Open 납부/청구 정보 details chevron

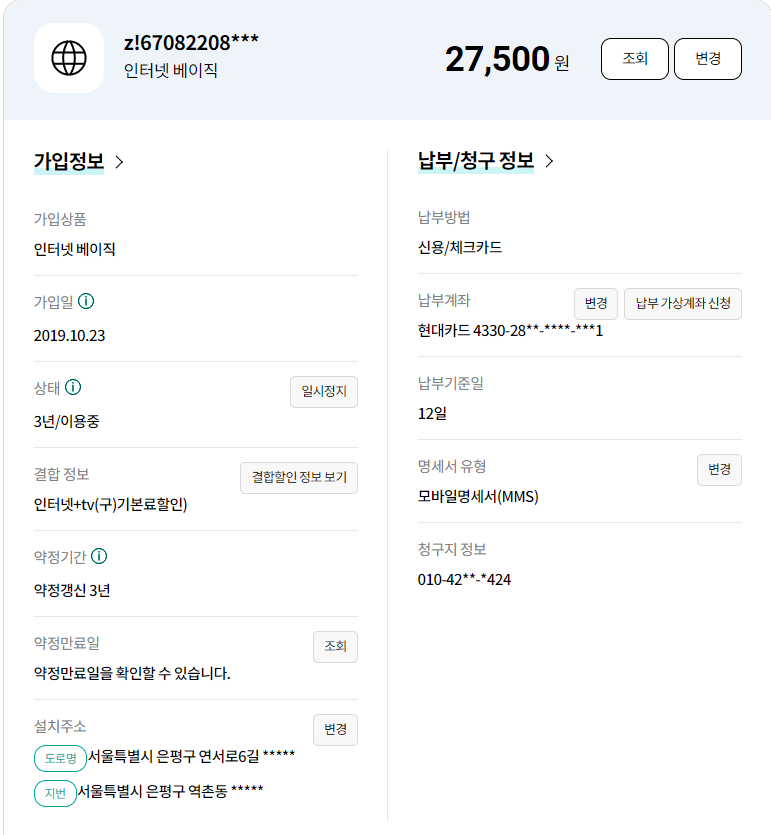(549, 161)
